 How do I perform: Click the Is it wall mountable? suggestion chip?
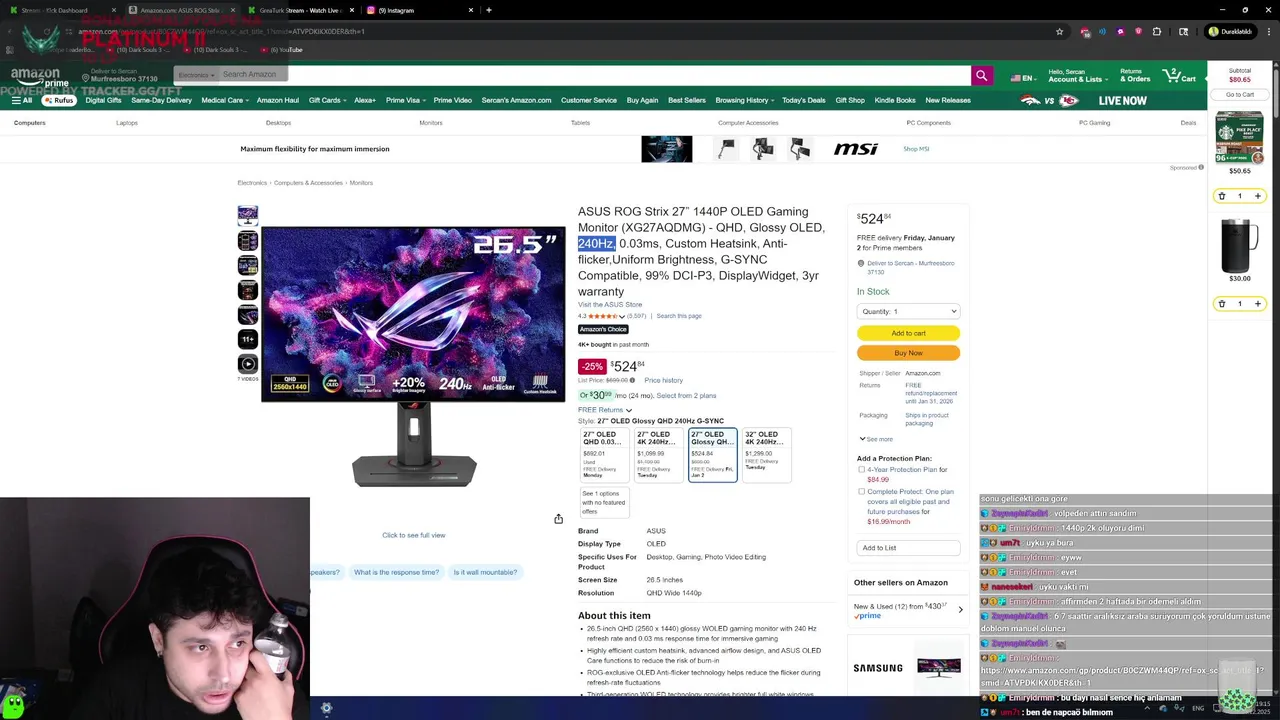485,572
